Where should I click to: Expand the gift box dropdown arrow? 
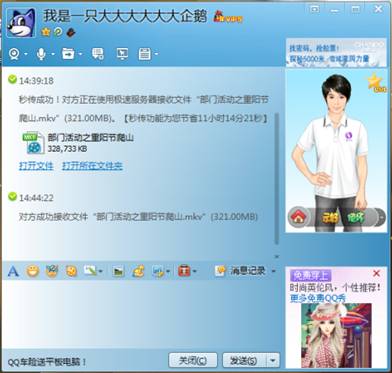(x=195, y=271)
